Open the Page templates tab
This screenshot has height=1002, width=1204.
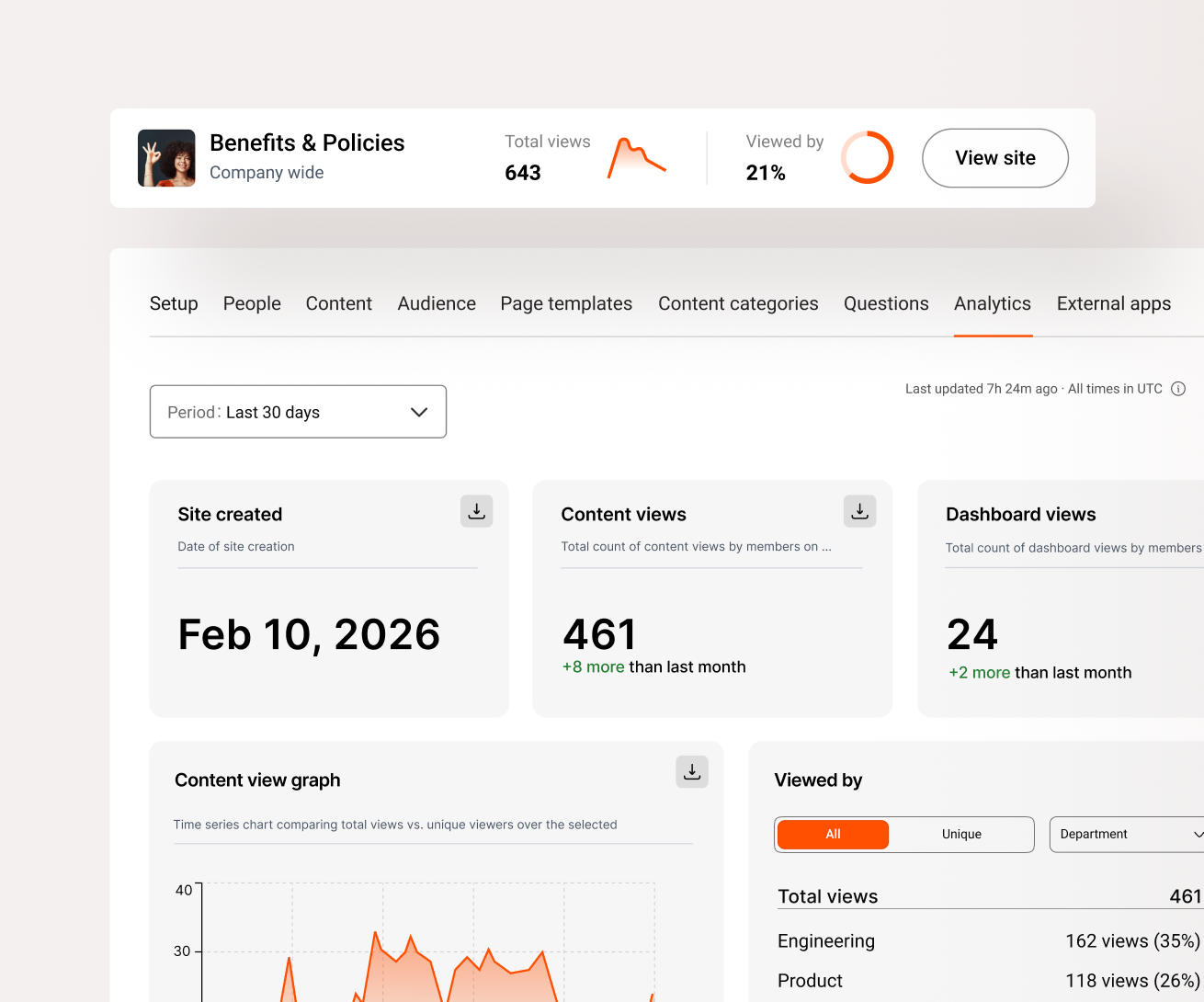(566, 303)
